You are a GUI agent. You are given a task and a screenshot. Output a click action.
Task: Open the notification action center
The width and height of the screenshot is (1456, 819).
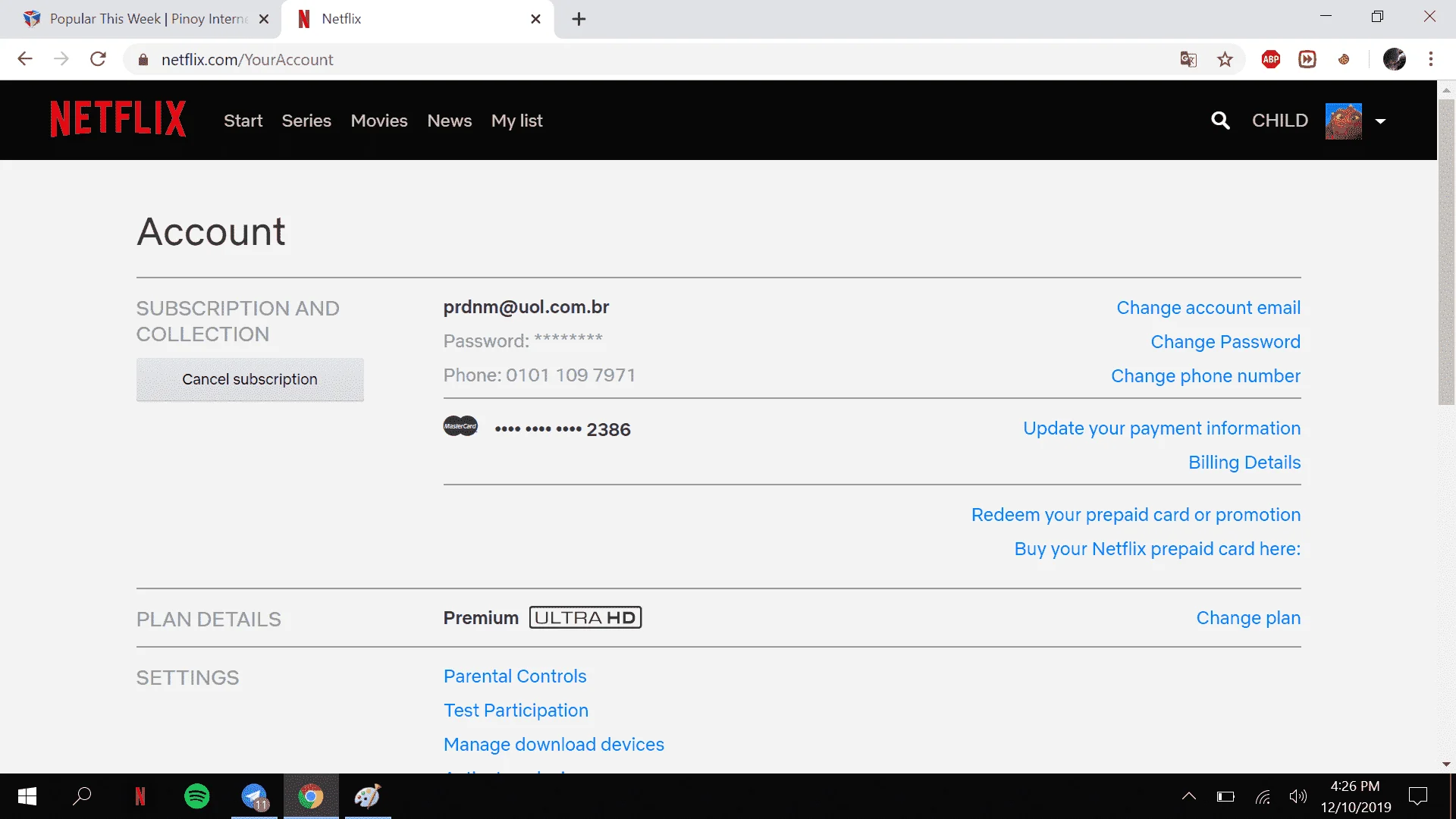click(x=1418, y=796)
